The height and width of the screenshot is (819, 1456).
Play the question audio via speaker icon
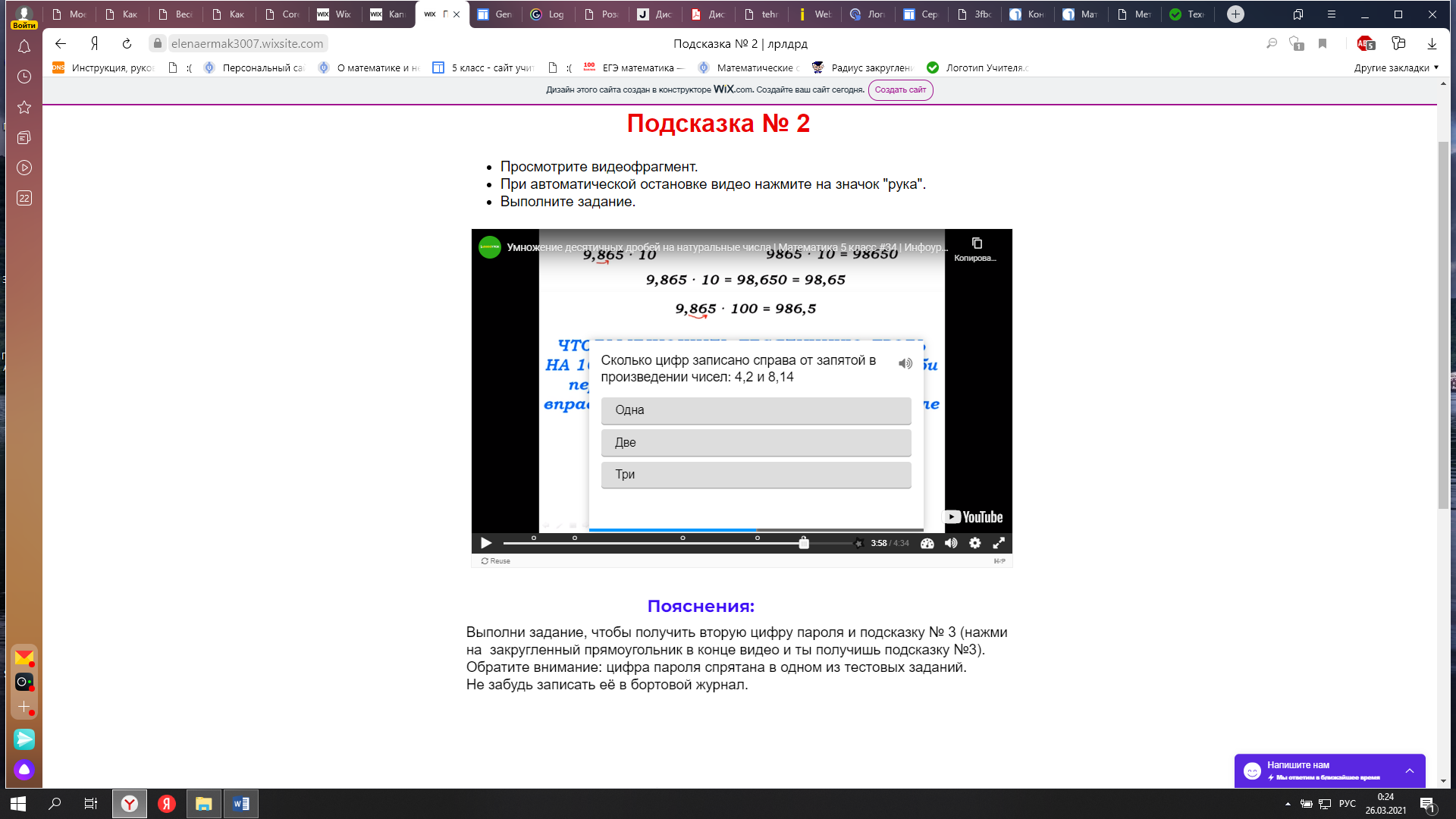coord(905,364)
